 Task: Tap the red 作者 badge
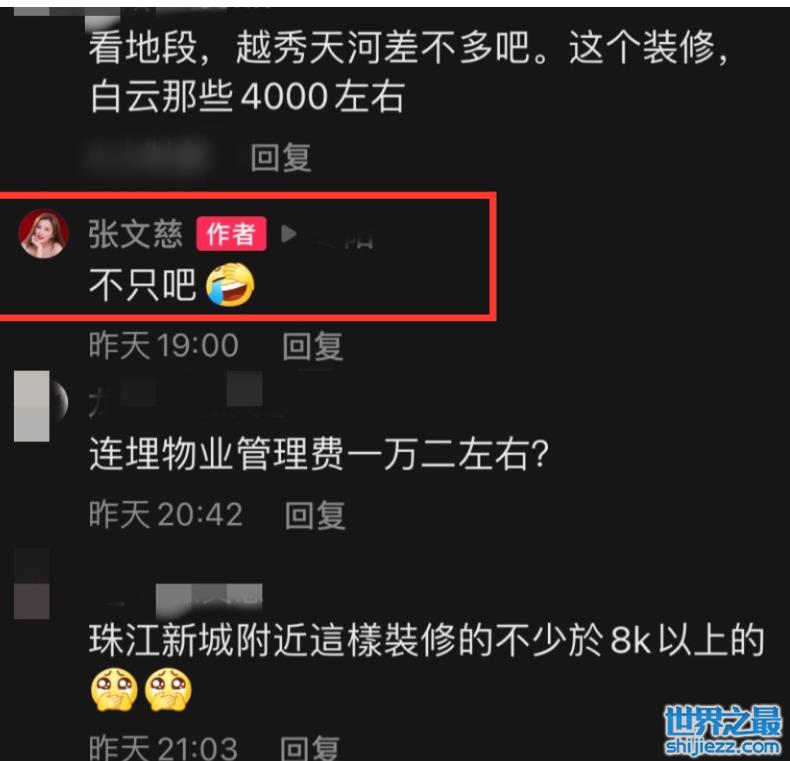coord(231,234)
